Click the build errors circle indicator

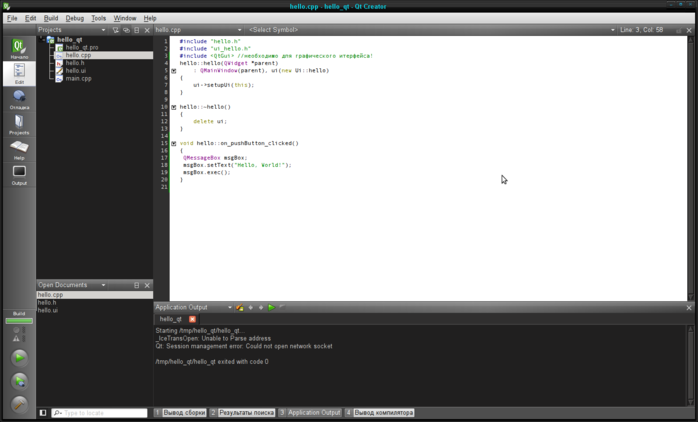(x=16, y=330)
